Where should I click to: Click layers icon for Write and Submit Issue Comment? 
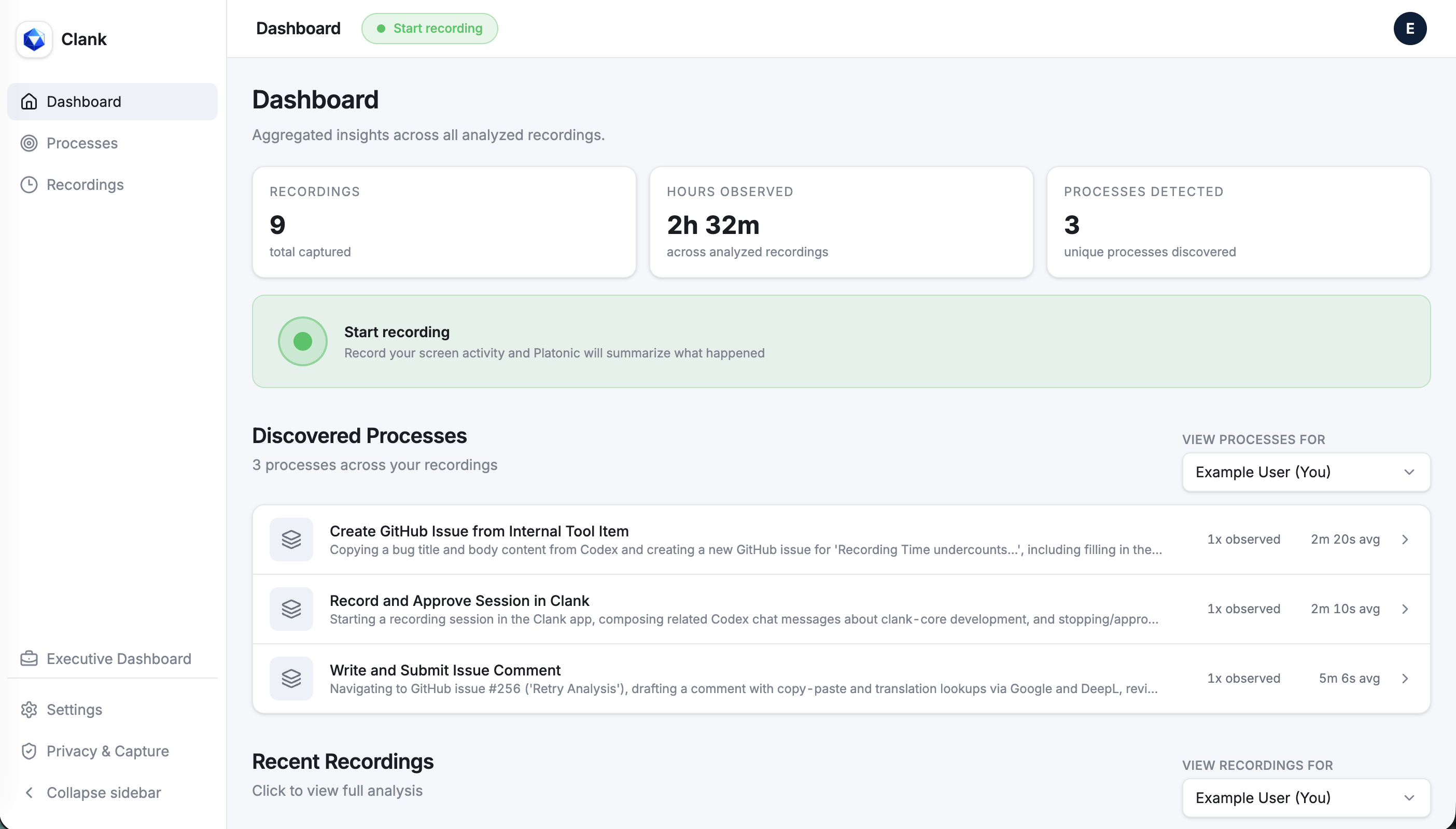pyautogui.click(x=291, y=678)
